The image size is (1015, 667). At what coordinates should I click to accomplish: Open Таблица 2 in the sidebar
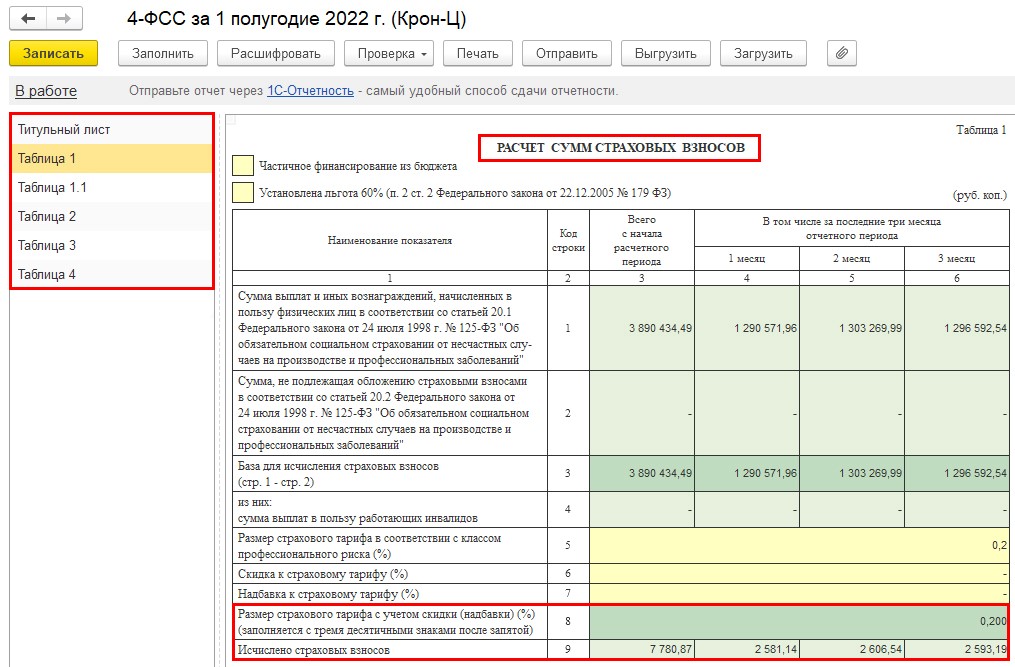coord(47,217)
